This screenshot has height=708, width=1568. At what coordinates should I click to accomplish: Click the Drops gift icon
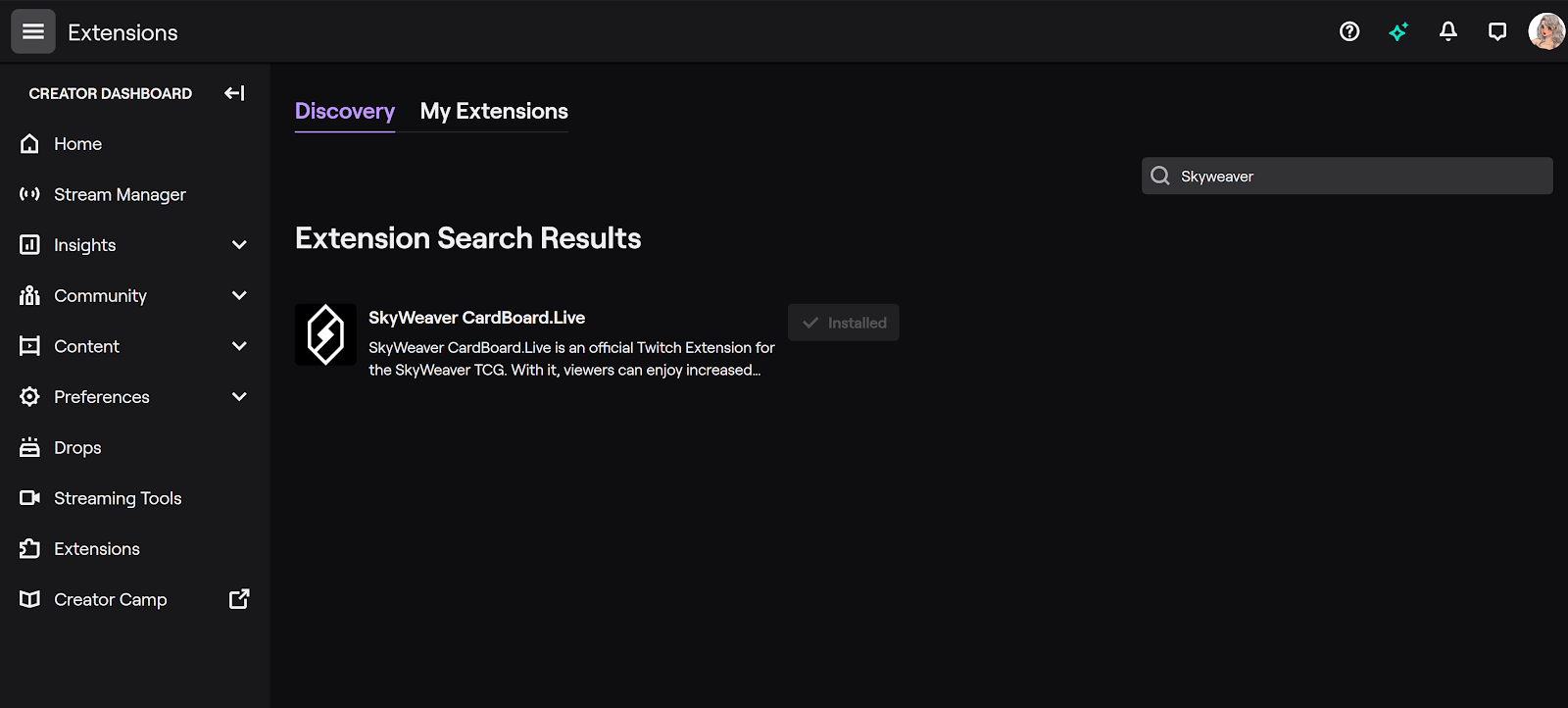pyautogui.click(x=30, y=447)
